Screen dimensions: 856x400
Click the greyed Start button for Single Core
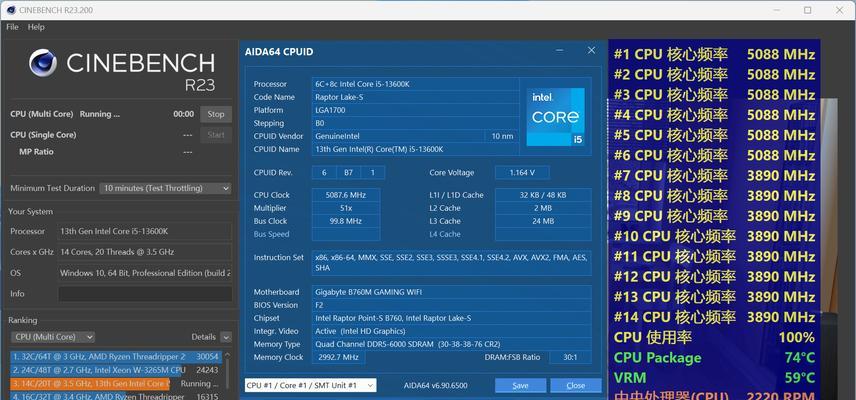216,135
